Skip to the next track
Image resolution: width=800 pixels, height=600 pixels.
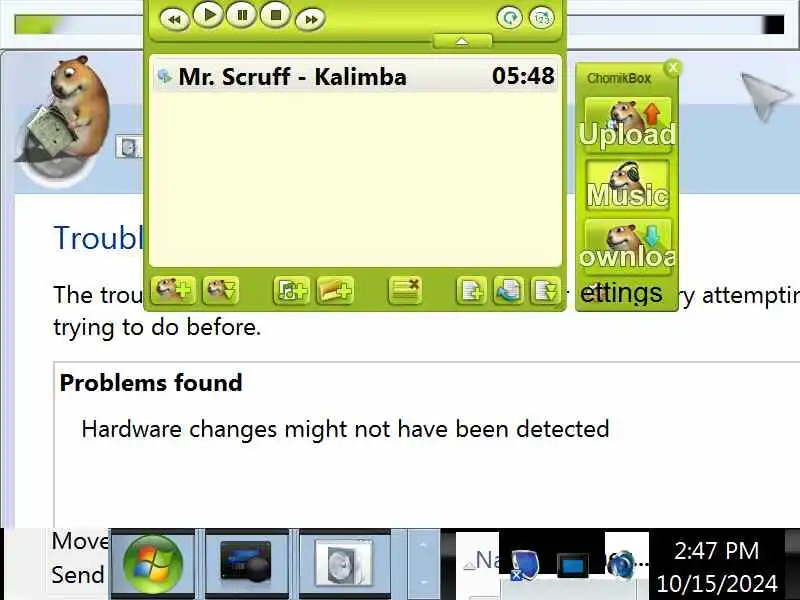pos(310,20)
